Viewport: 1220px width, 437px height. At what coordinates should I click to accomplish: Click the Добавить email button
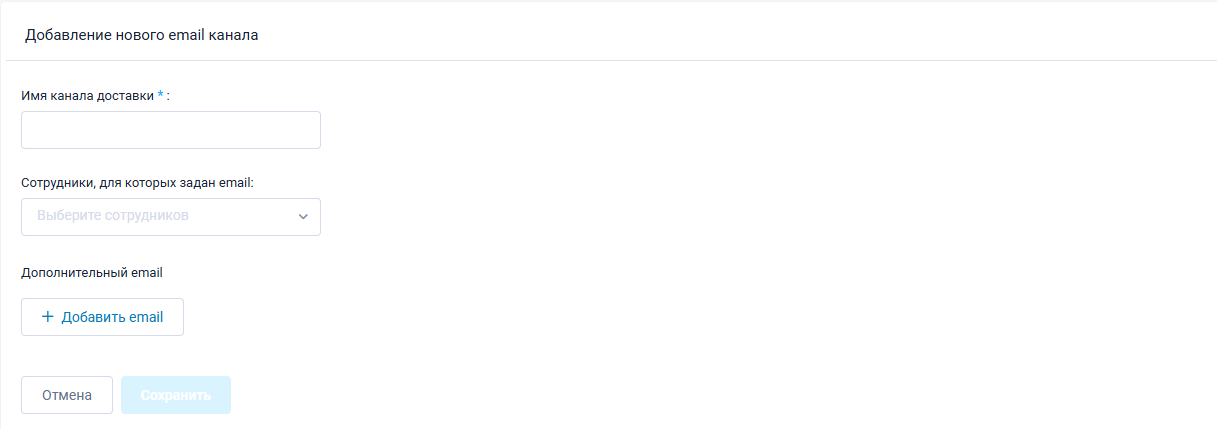(x=102, y=317)
